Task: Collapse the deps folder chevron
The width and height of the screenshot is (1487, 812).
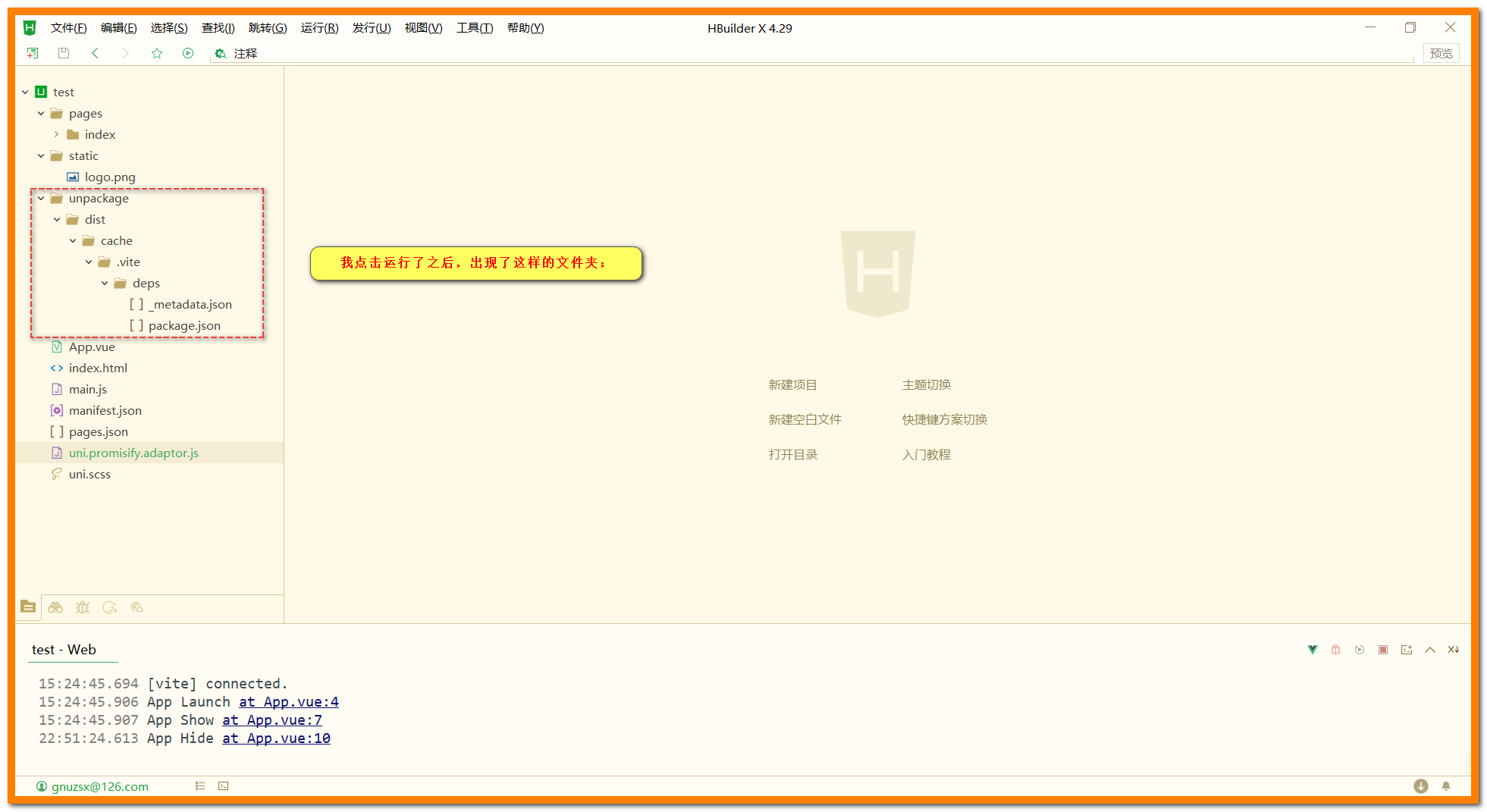Action: (105, 283)
